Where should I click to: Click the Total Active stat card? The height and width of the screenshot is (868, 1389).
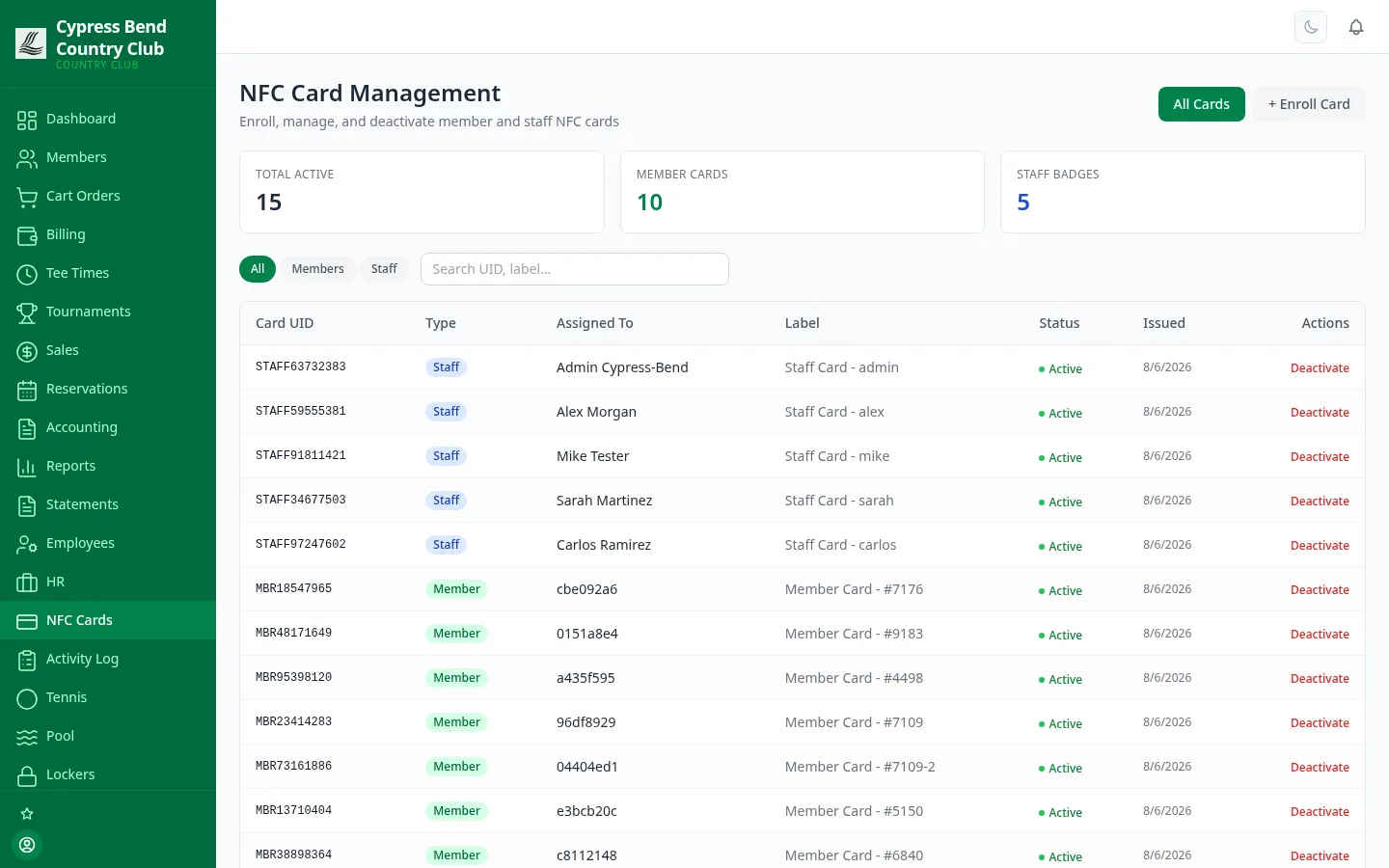pos(422,192)
